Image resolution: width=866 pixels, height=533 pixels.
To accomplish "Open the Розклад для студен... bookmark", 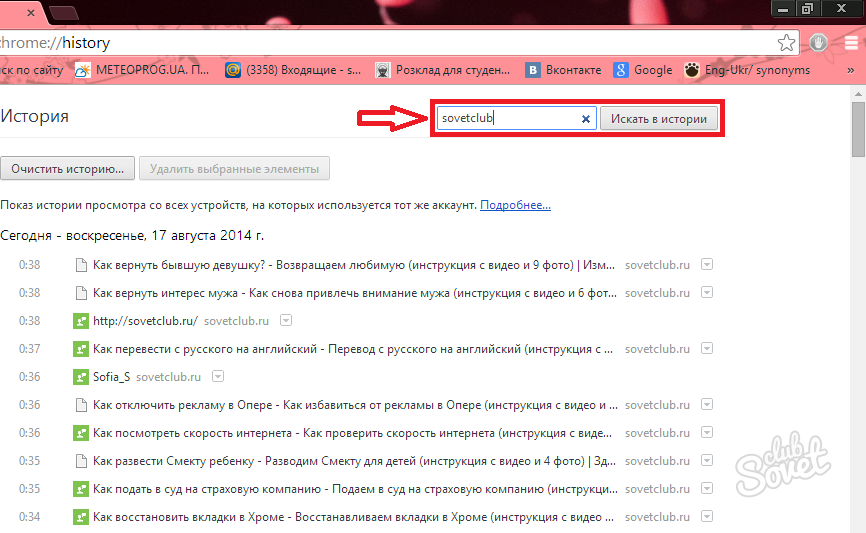I will click(442, 70).
